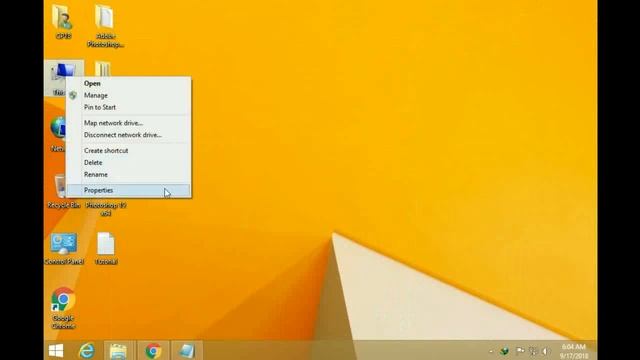The height and width of the screenshot is (360, 640).
Task: Choose Open in the context menu
Action: click(128, 83)
